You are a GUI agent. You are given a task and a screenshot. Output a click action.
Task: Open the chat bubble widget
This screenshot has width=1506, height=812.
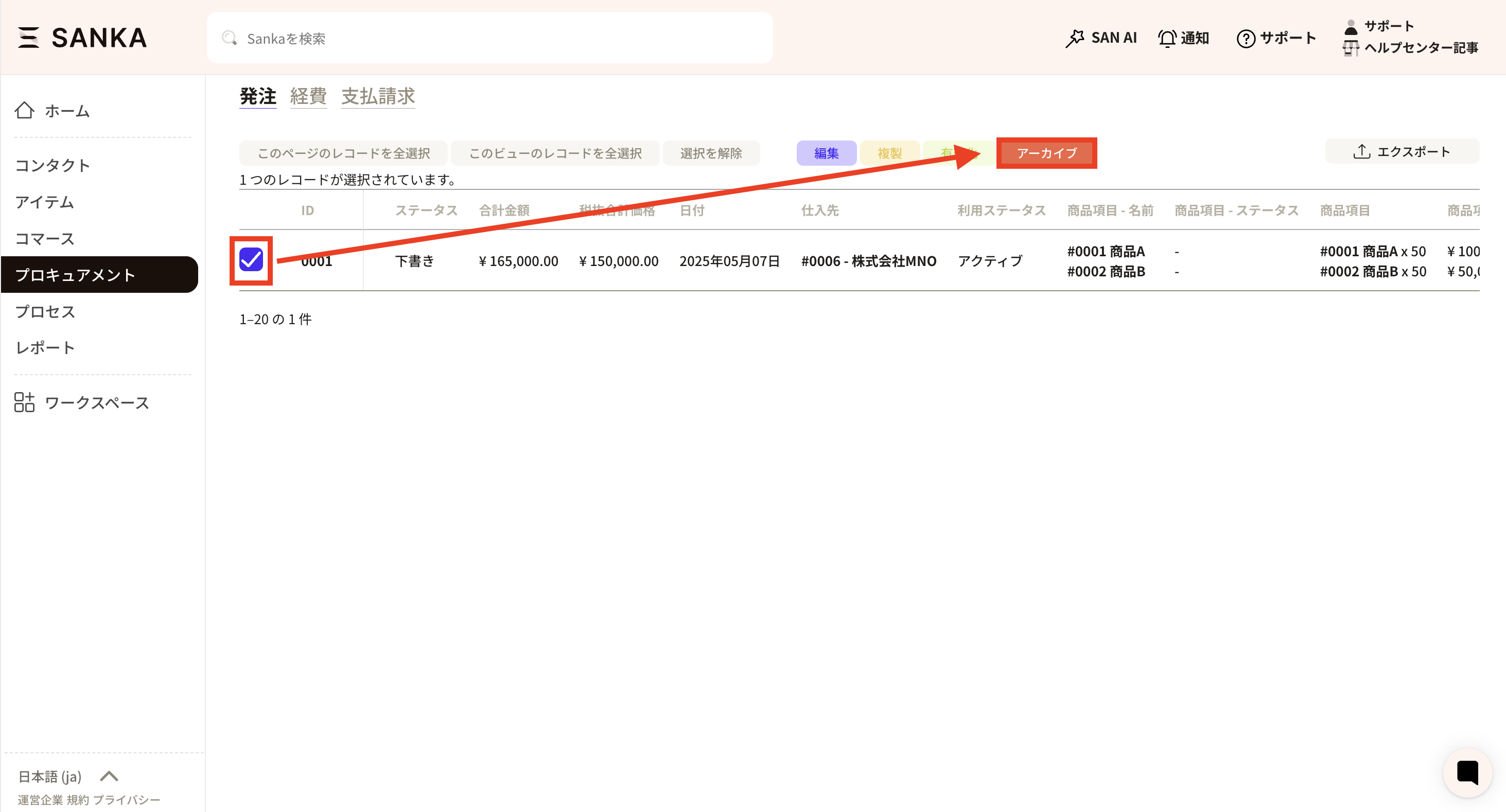tap(1467, 772)
